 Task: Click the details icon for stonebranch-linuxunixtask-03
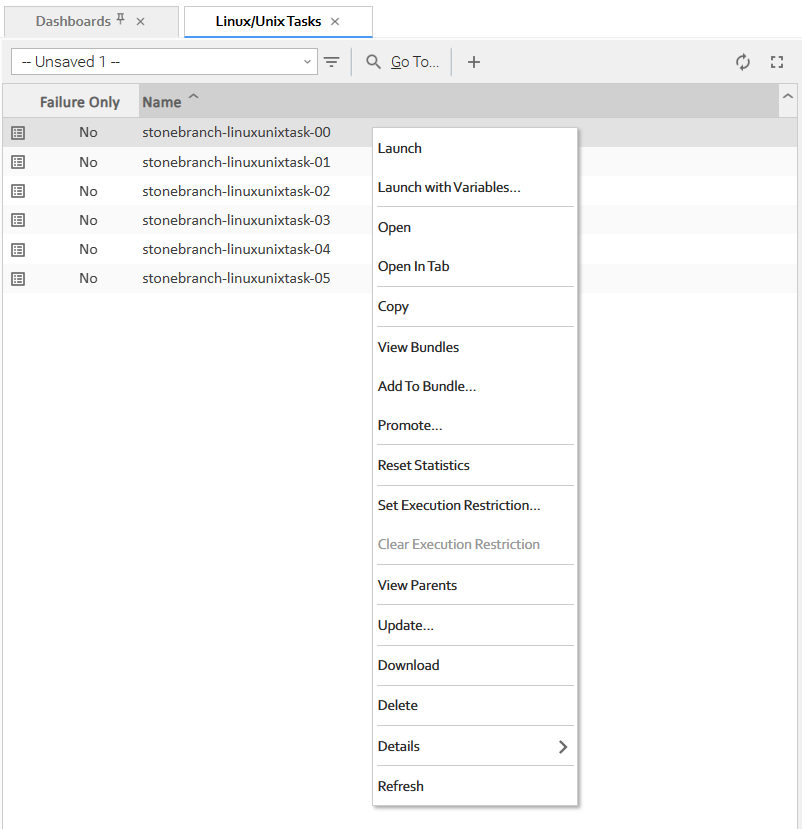click(x=18, y=220)
